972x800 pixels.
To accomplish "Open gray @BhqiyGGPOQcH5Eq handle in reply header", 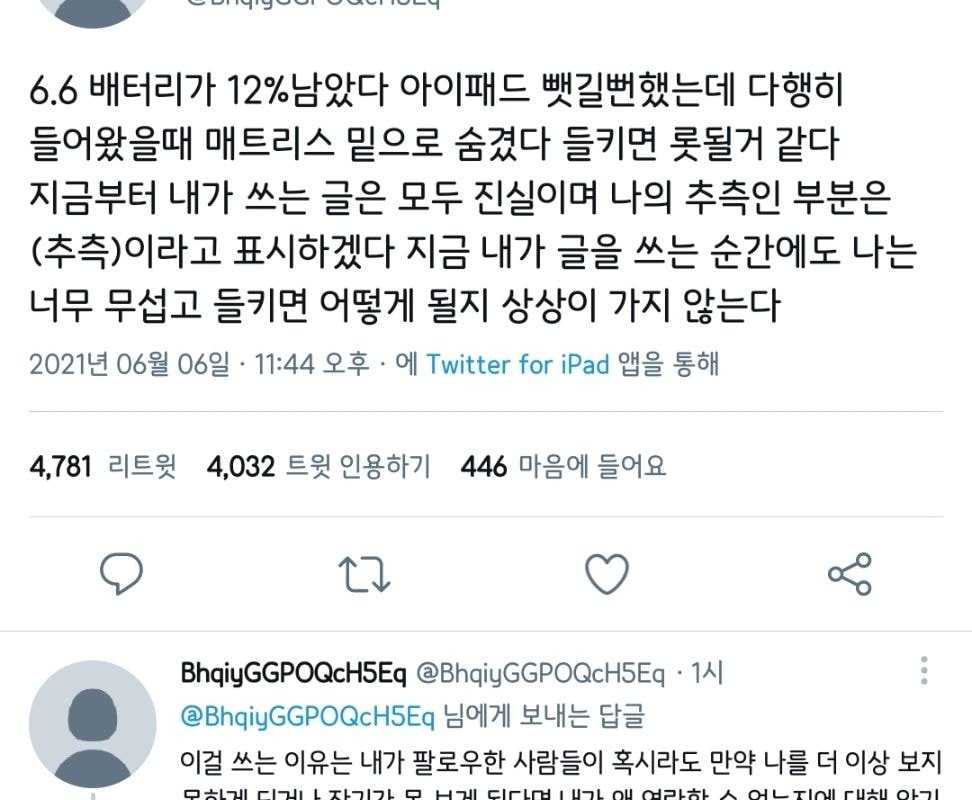I will pos(540,673).
